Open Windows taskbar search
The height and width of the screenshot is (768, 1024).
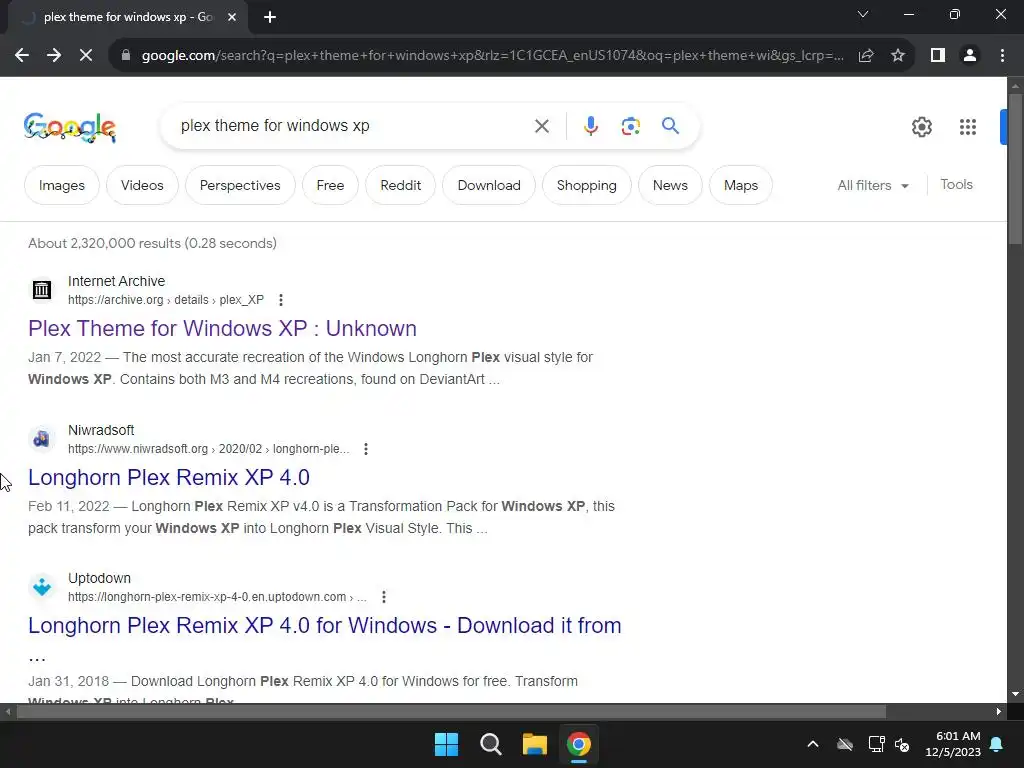point(490,744)
